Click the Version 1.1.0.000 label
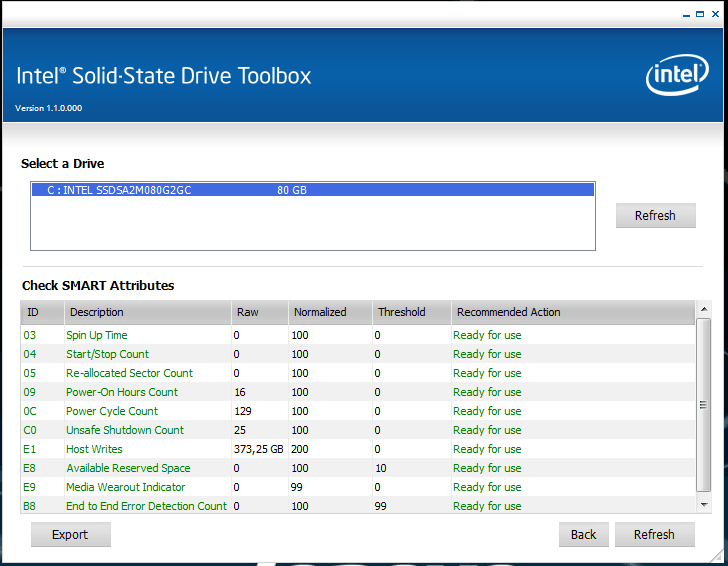The width and height of the screenshot is (728, 566). click(x=48, y=108)
